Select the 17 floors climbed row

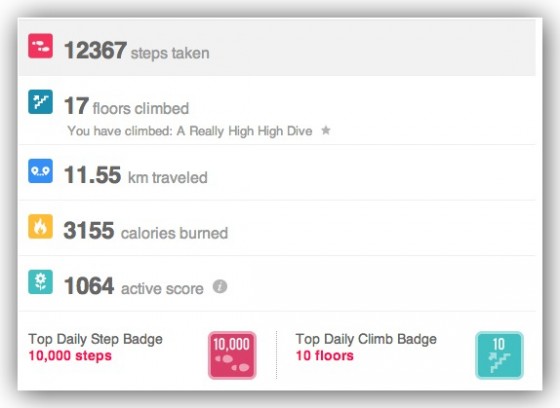point(277,110)
